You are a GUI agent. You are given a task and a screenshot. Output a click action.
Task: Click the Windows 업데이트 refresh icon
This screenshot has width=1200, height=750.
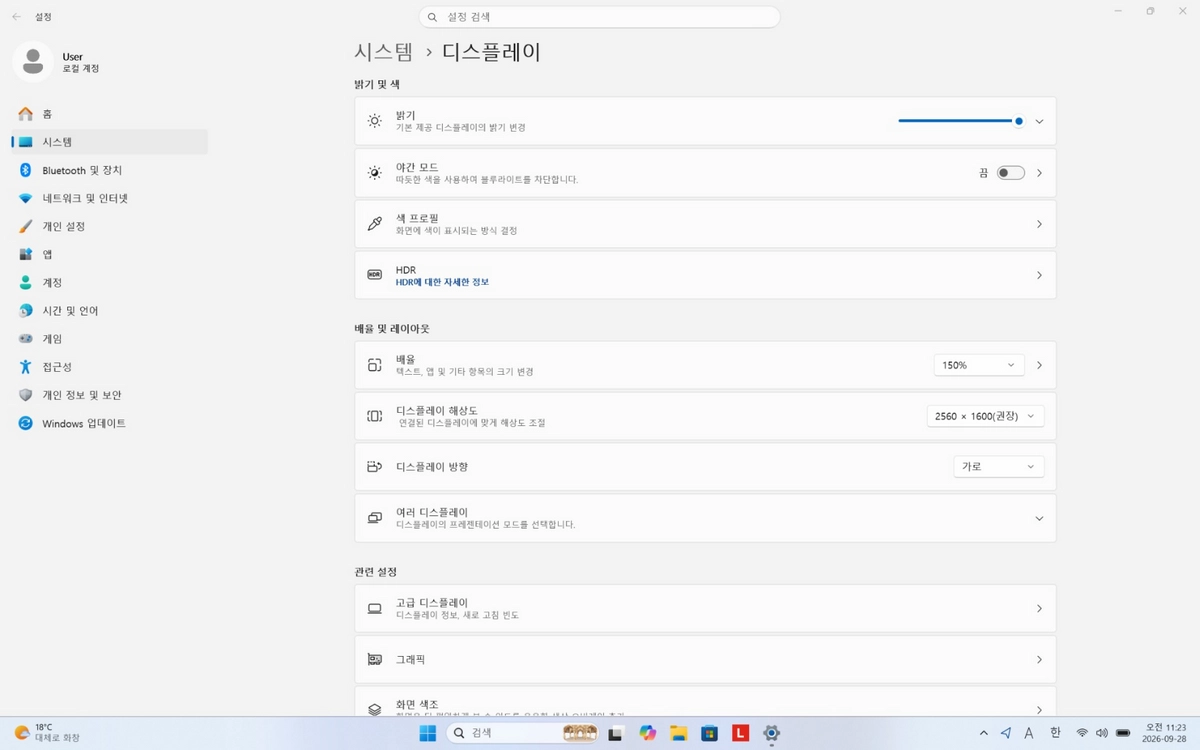(26, 423)
